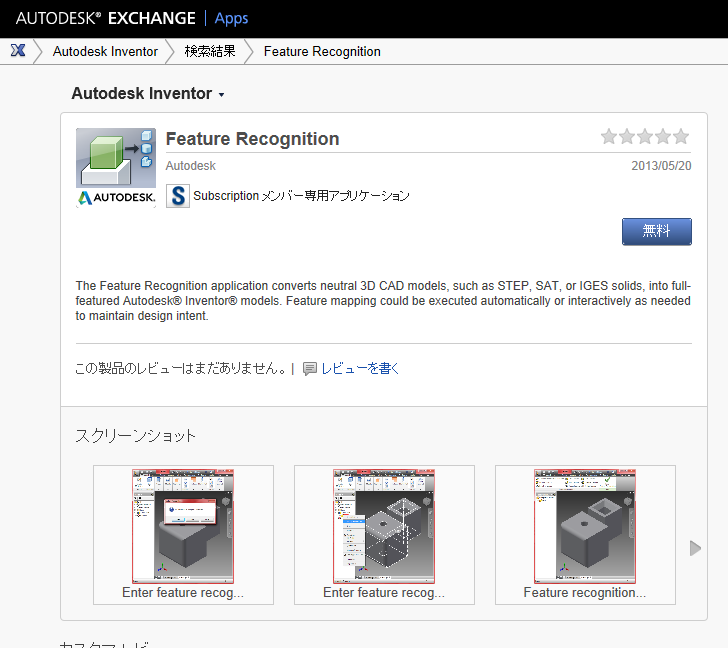This screenshot has height=648, width=728.
Task: Click the Subscription メンバー専用アプリケーション text
Action: coord(301,196)
